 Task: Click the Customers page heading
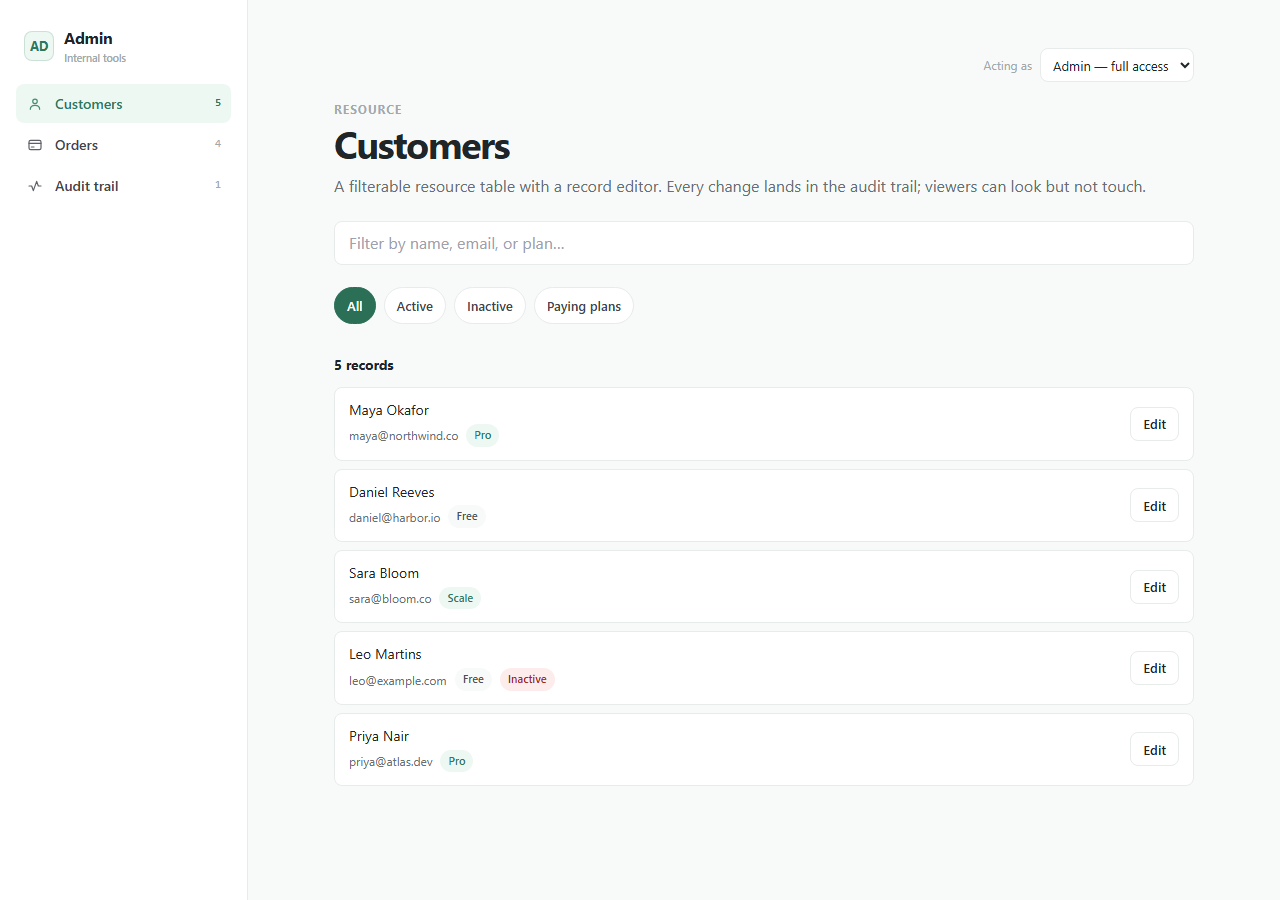point(422,146)
